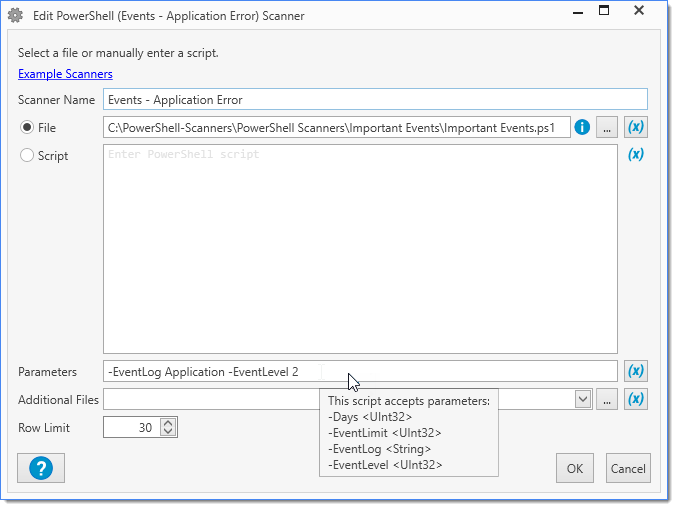This screenshot has width=676, height=508.
Task: Close the Edit PowerShell Scanner dialog
Action: click(x=639, y=11)
